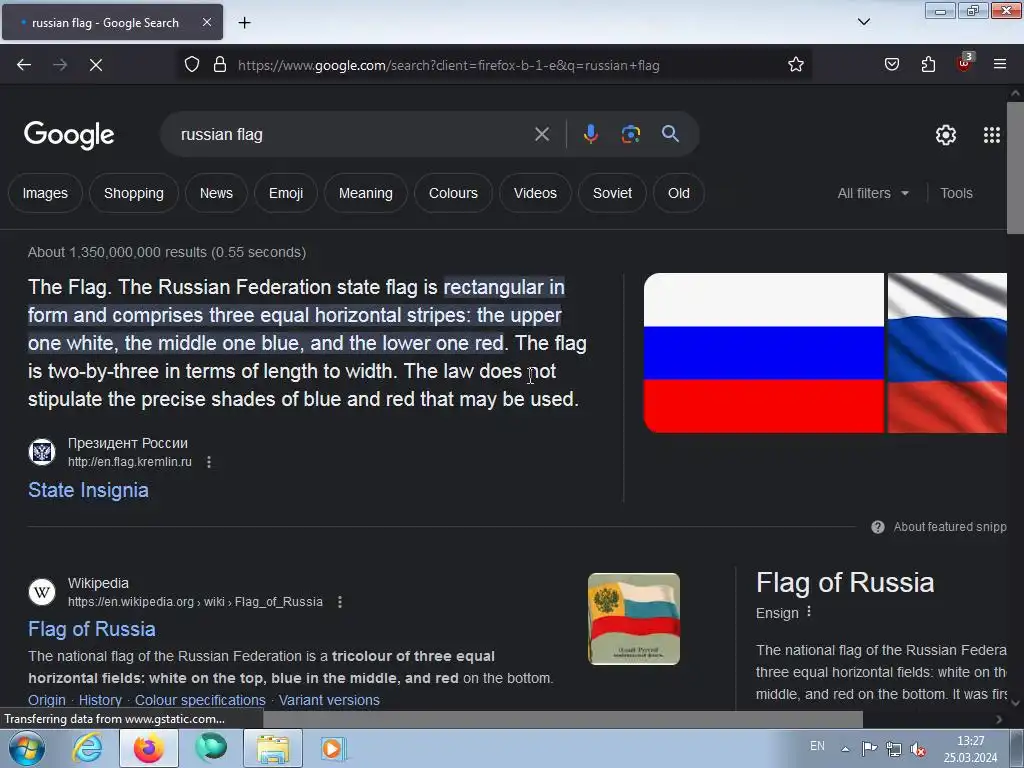Screen dimensions: 1024x768
Task: Open the kremlin result options menu
Action: 209,462
